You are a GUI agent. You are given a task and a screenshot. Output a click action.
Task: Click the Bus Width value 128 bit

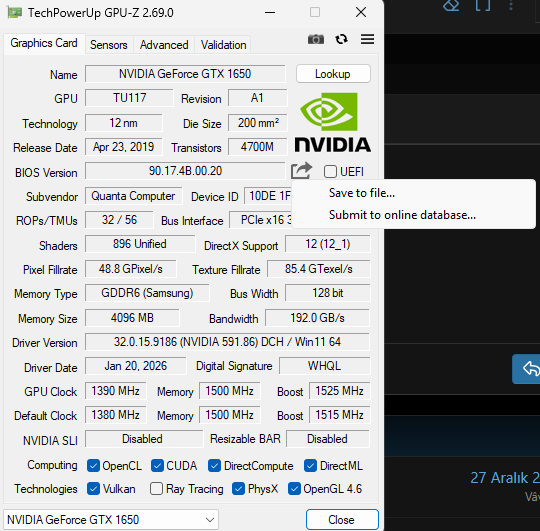pos(328,293)
